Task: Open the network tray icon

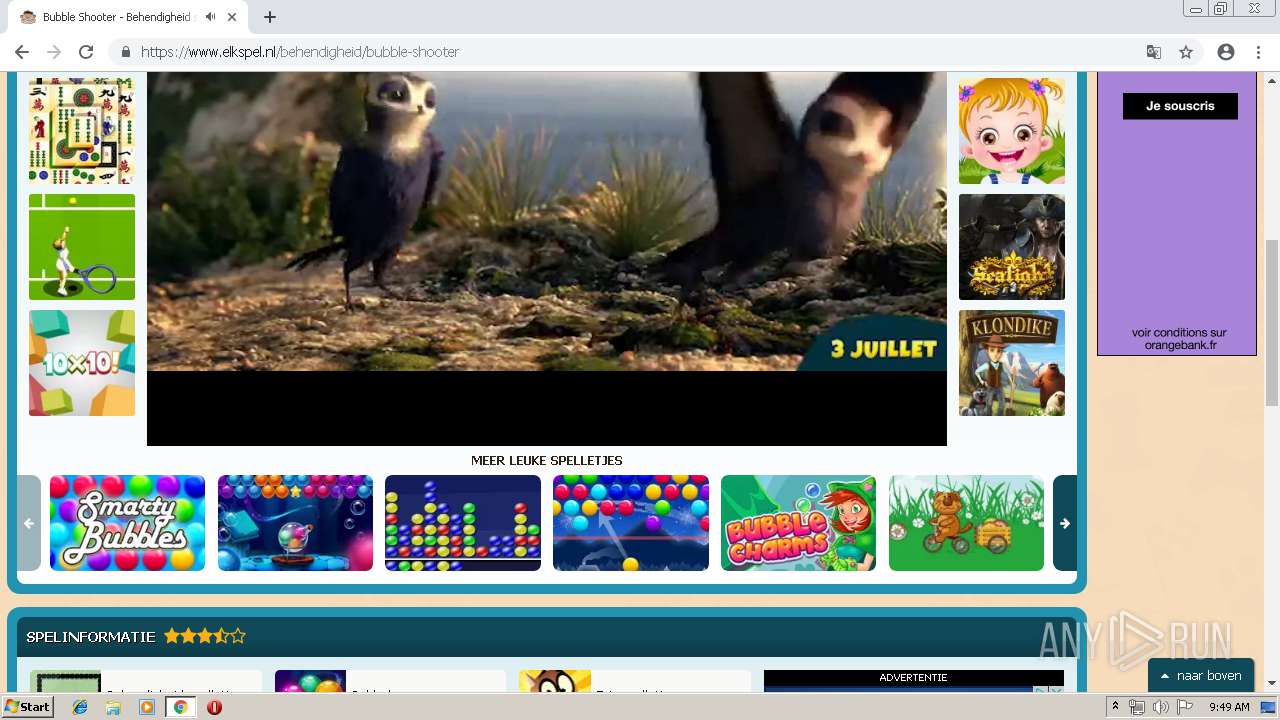Action: pyautogui.click(x=1137, y=707)
